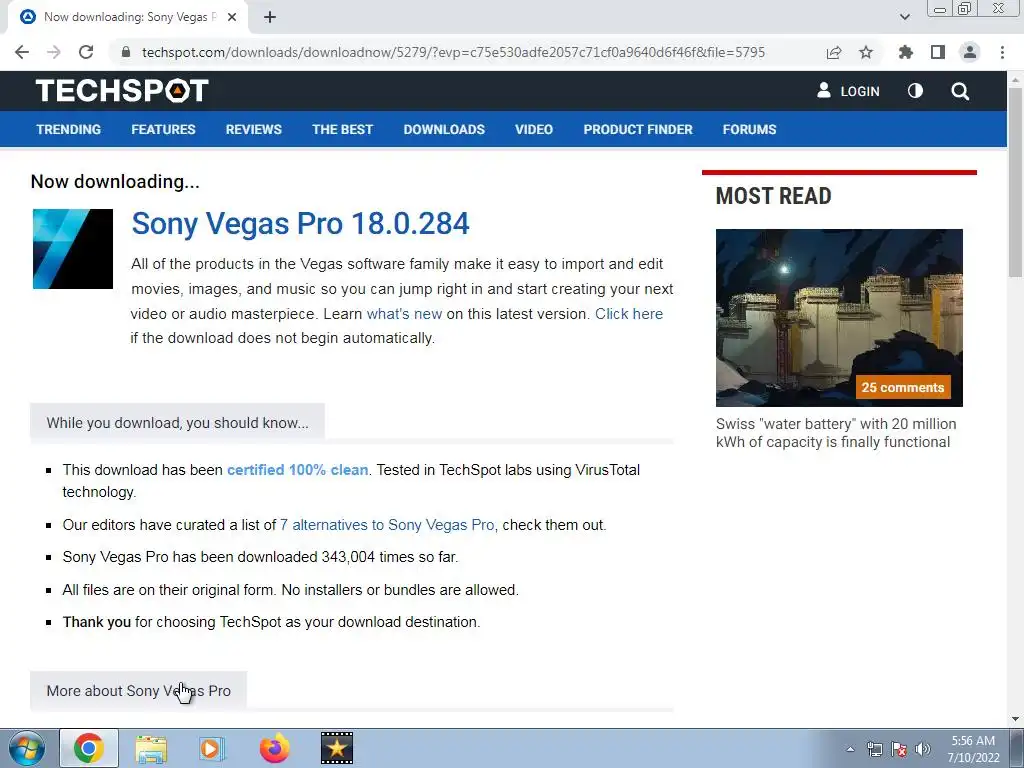The image size is (1024, 768).
Task: Open the PRODUCT FINDER menu
Action: [x=638, y=129]
